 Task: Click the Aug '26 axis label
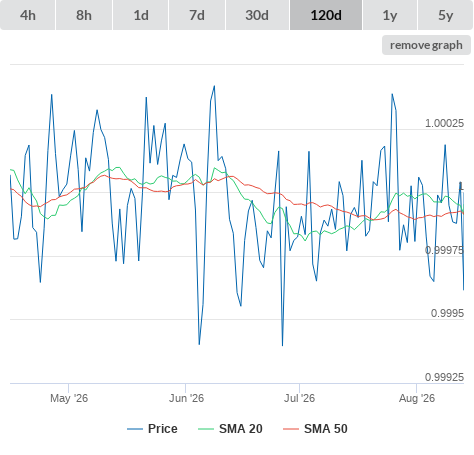click(x=417, y=398)
